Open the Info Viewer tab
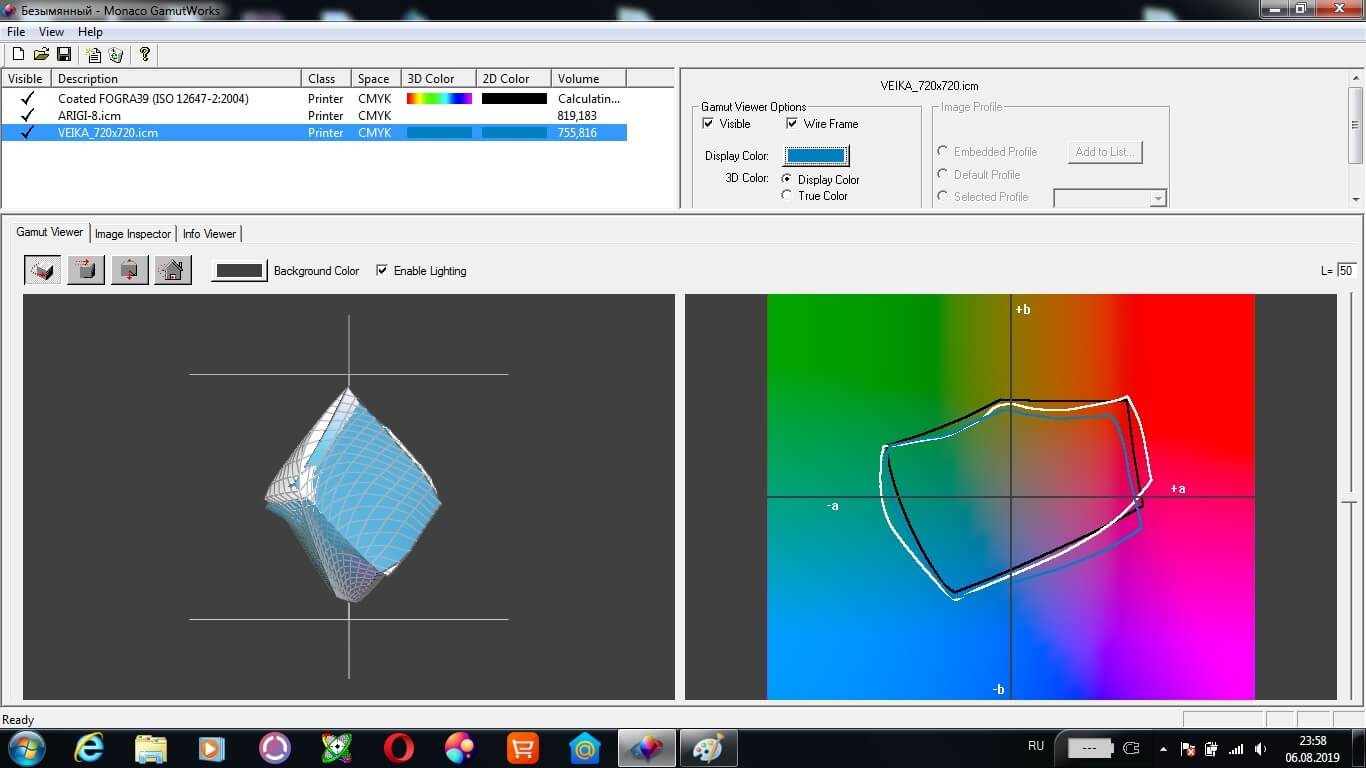This screenshot has width=1366, height=768. [209, 234]
